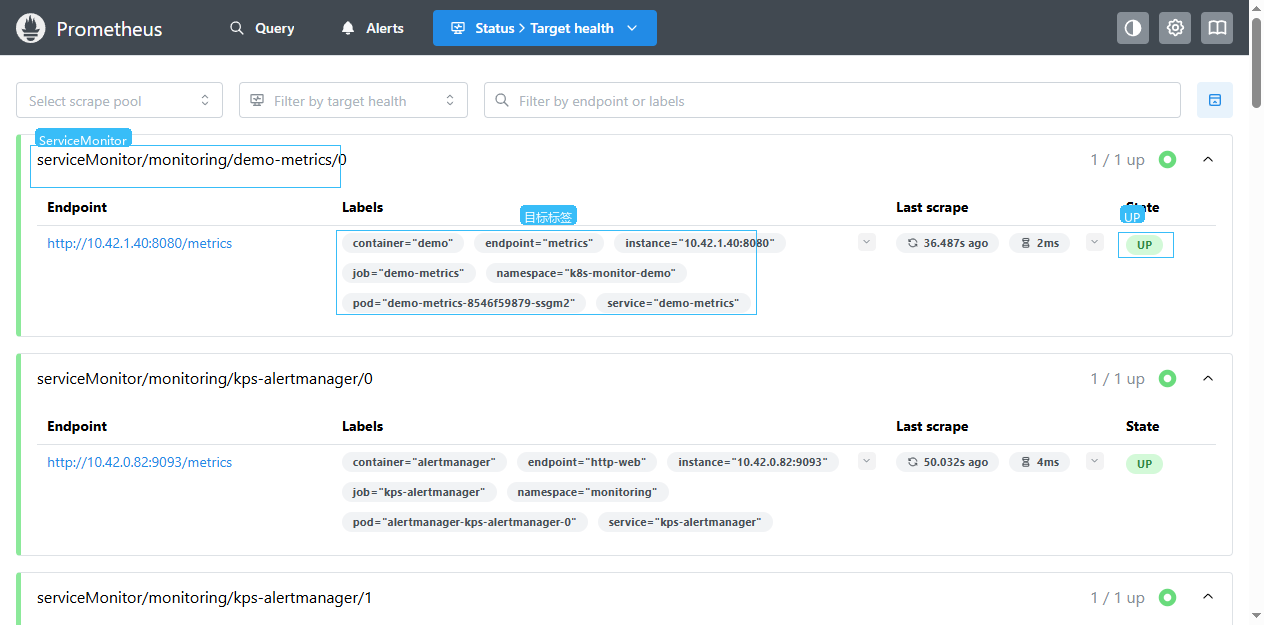1264x625 pixels.
Task: Open settings via the gear icon
Action: 1175,28
